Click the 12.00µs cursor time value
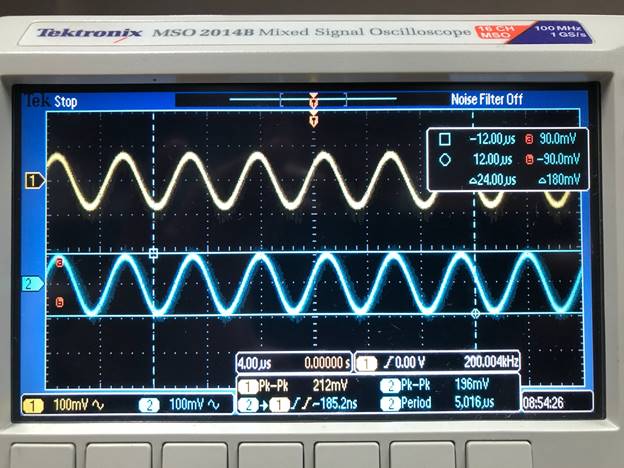The width and height of the screenshot is (624, 468). tap(493, 160)
